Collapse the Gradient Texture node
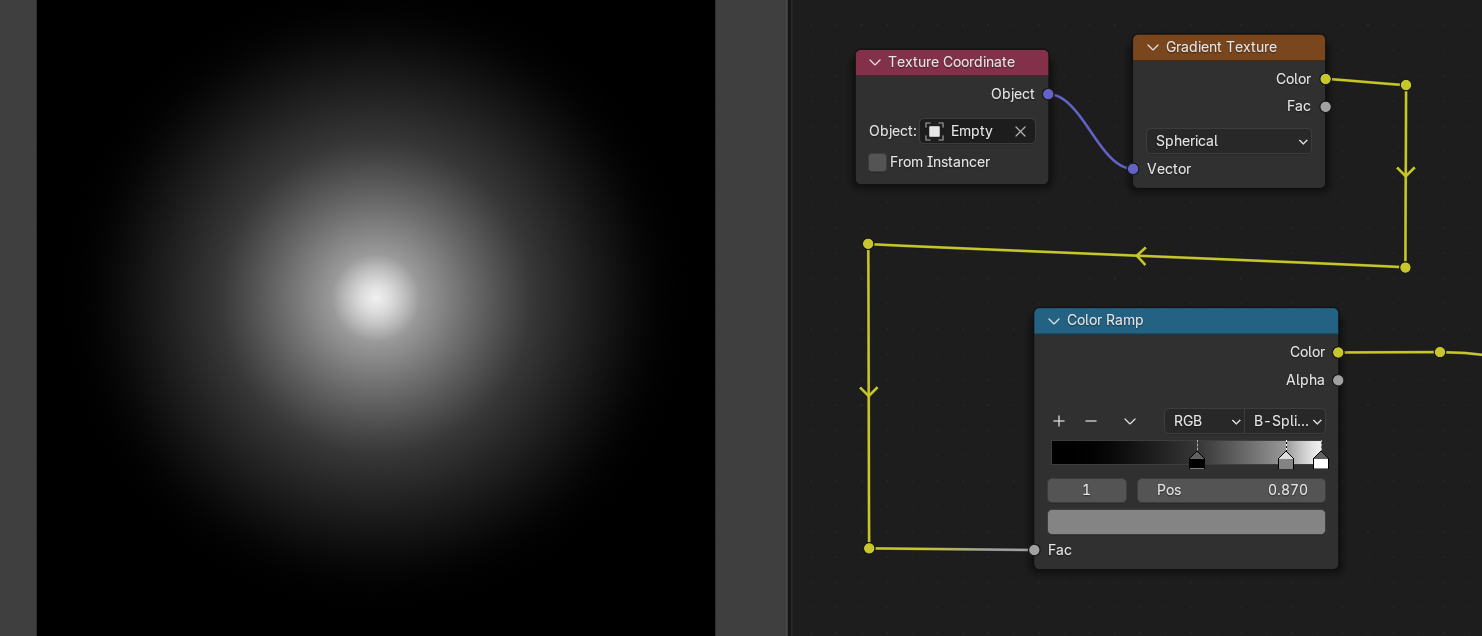The width and height of the screenshot is (1482, 636). tap(1152, 47)
